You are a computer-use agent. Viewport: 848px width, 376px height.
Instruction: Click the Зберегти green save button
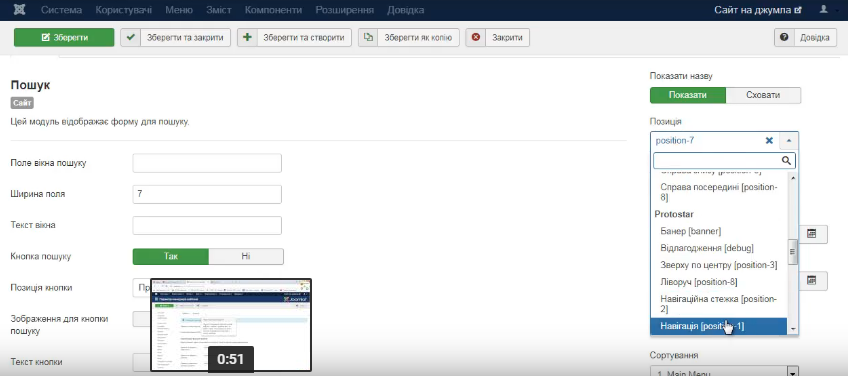(x=64, y=37)
